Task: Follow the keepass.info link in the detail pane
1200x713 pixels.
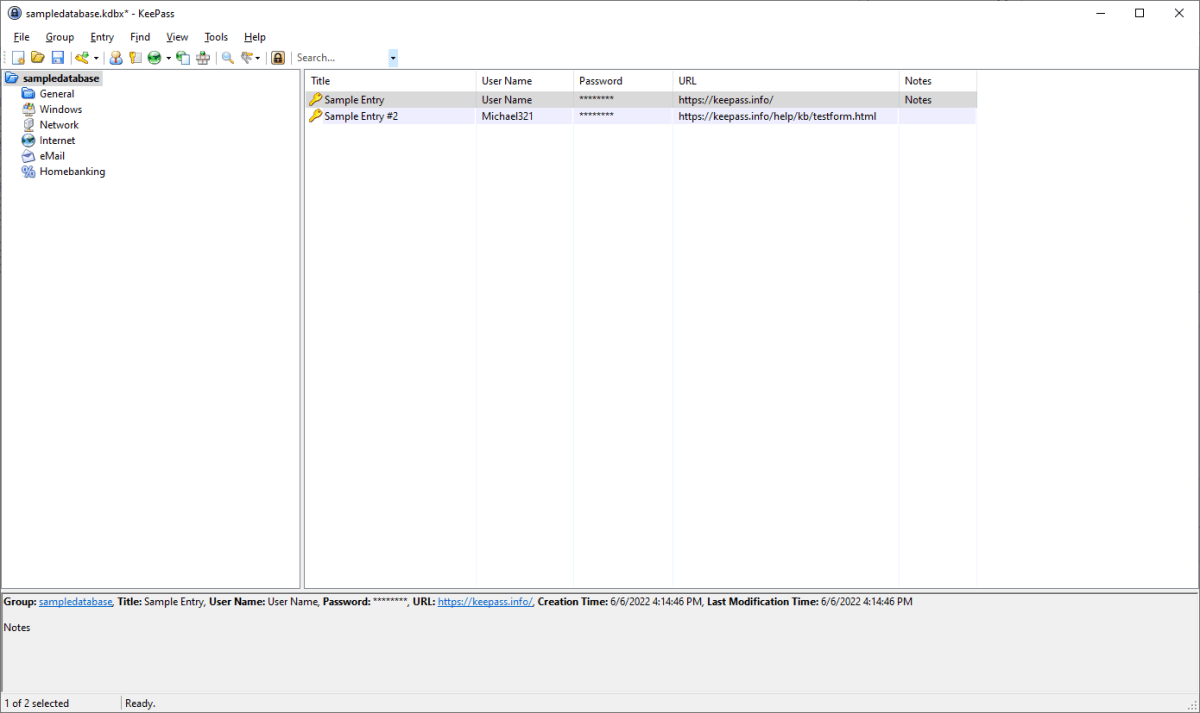Action: 485,601
